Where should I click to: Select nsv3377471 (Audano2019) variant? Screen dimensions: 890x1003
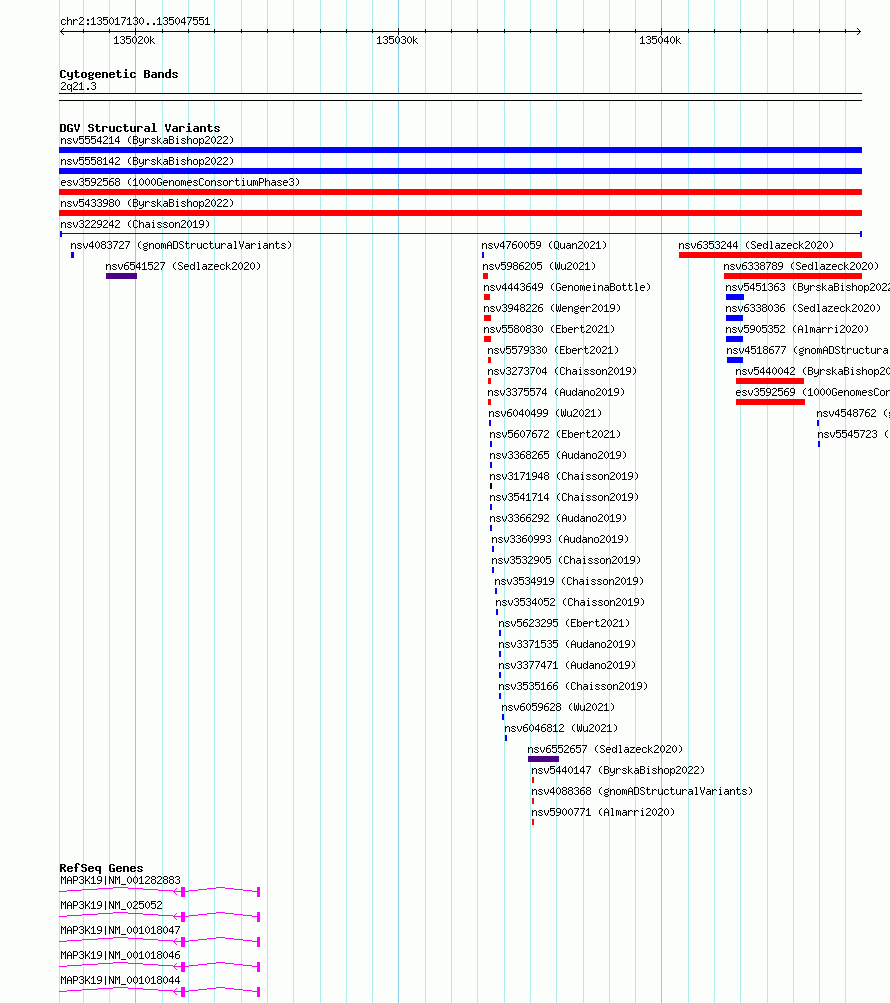pyautogui.click(x=567, y=665)
